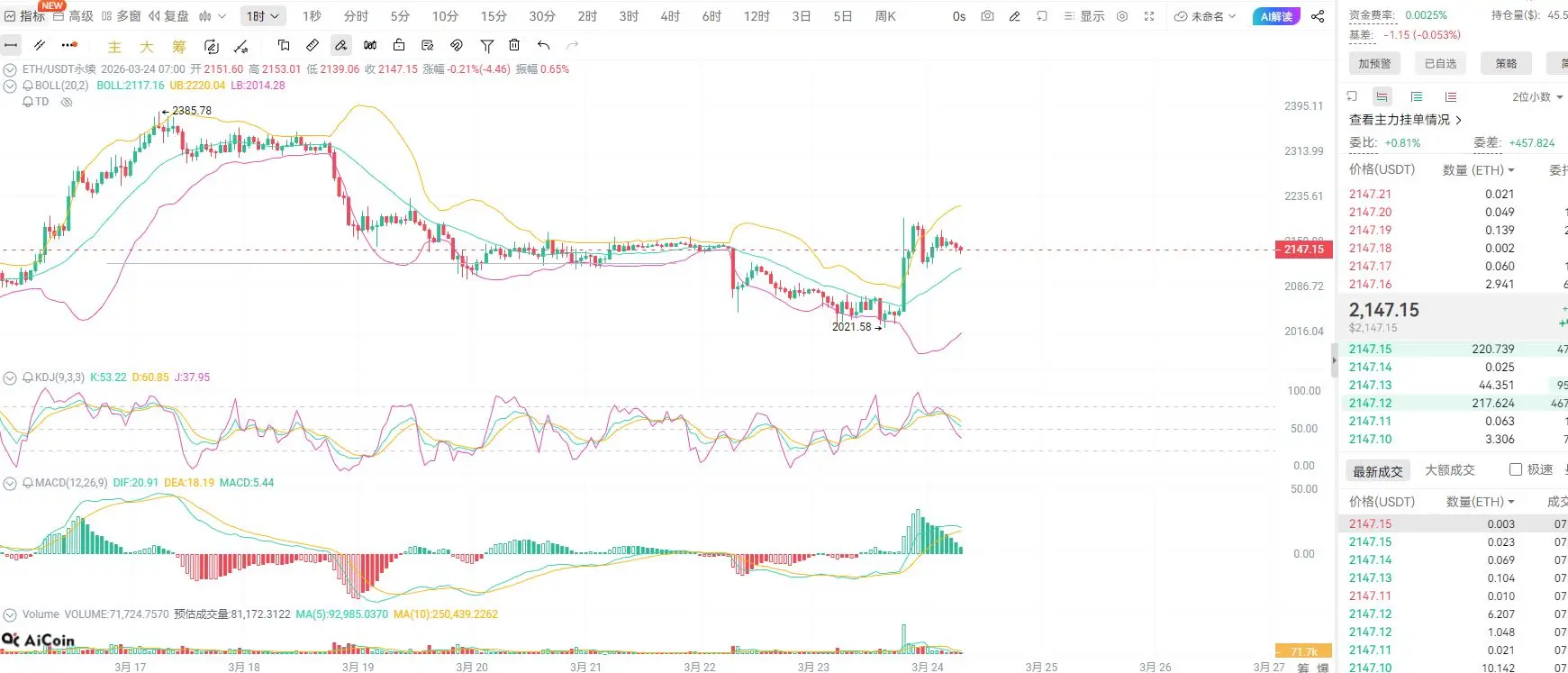Open the candlestick chart type dropdown

(x=212, y=16)
